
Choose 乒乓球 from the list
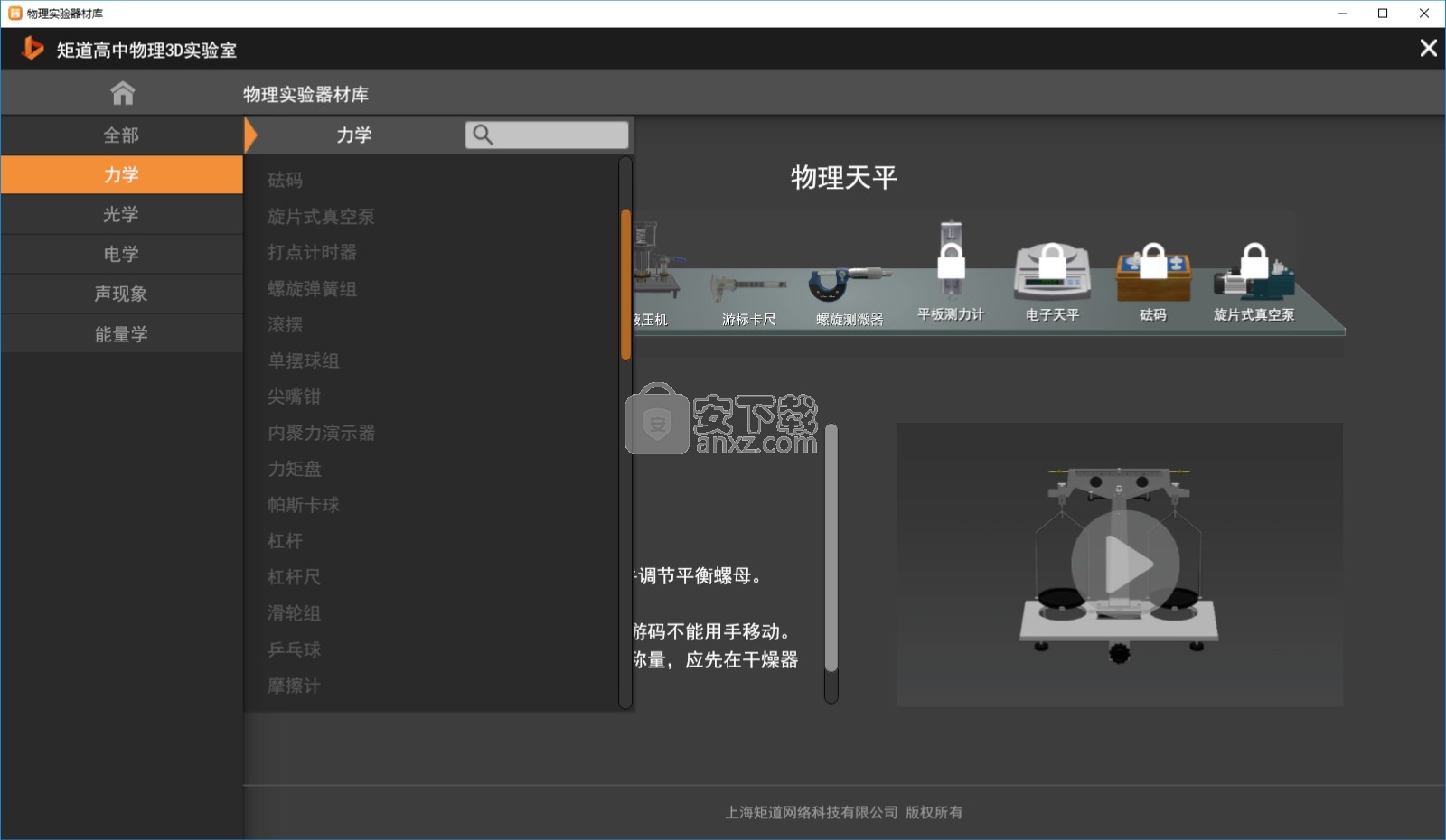click(x=294, y=649)
